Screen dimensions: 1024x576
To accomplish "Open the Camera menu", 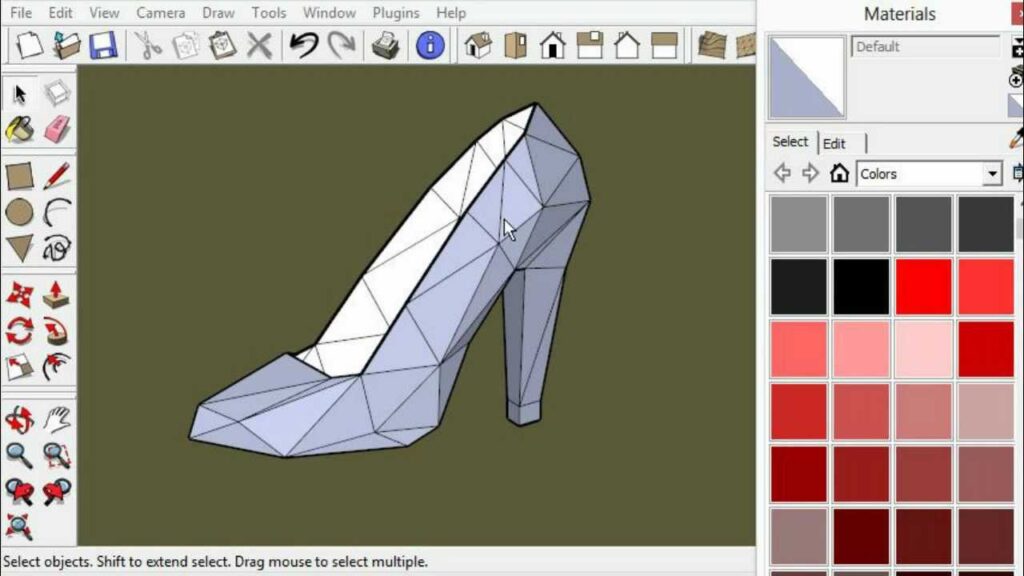I will pos(160,13).
